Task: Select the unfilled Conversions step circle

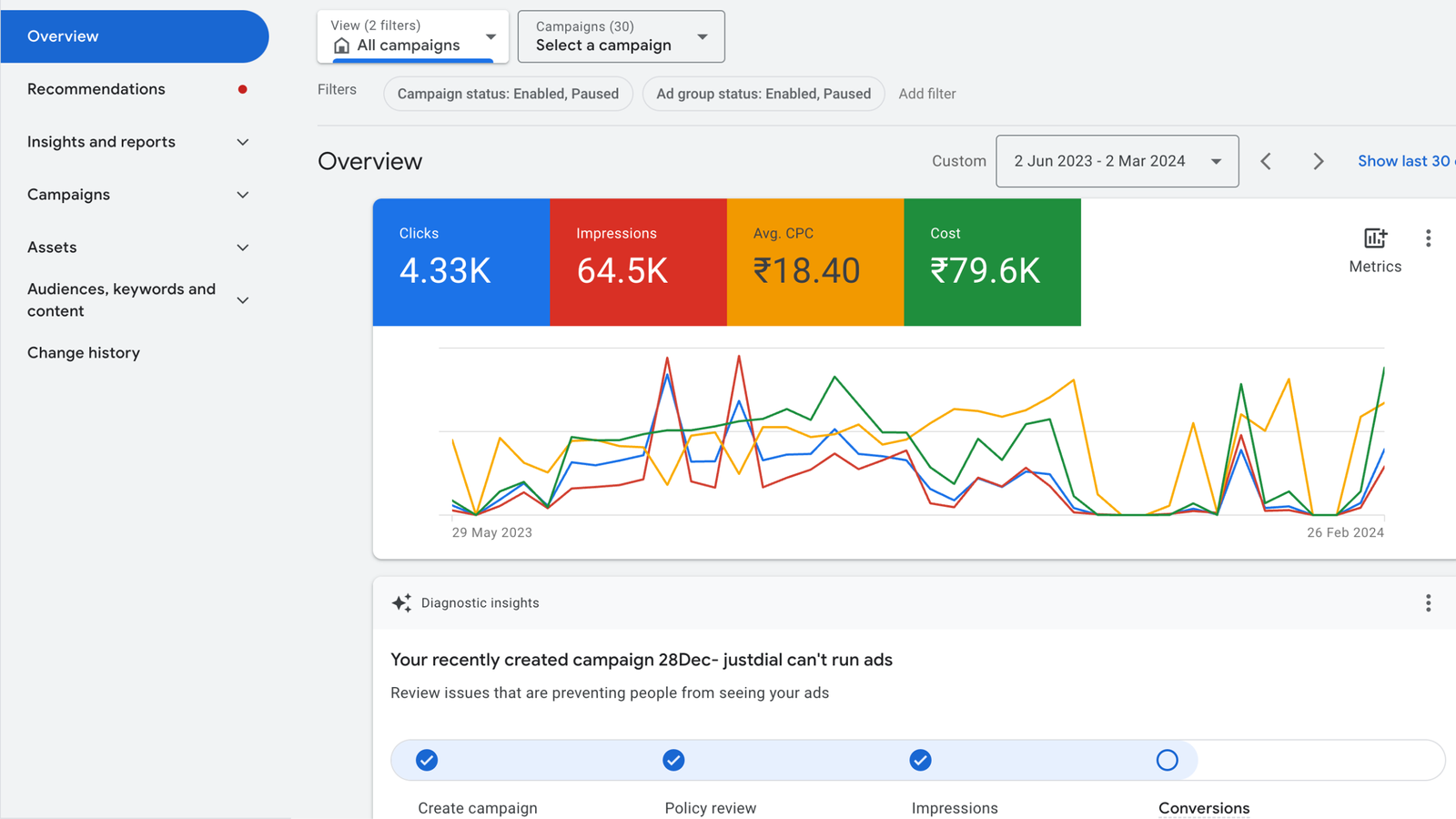Action: tap(1167, 760)
